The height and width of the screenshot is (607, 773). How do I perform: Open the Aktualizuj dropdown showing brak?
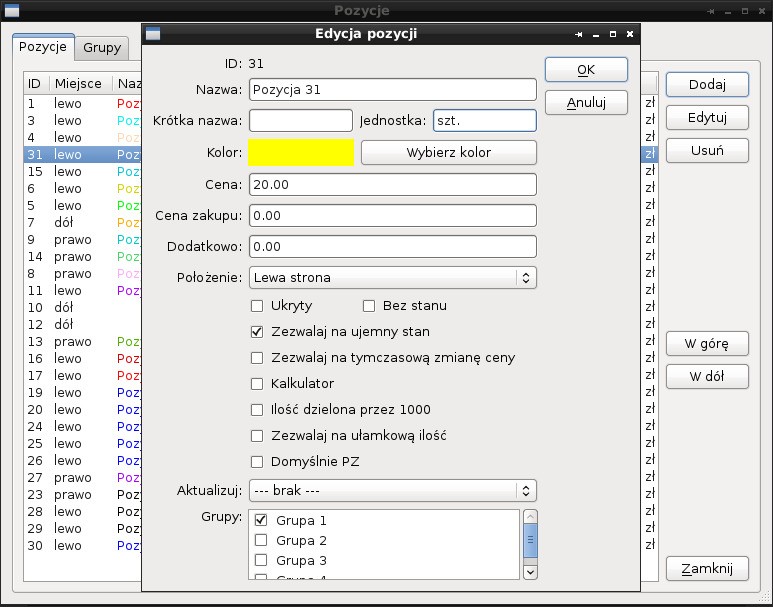[x=392, y=491]
